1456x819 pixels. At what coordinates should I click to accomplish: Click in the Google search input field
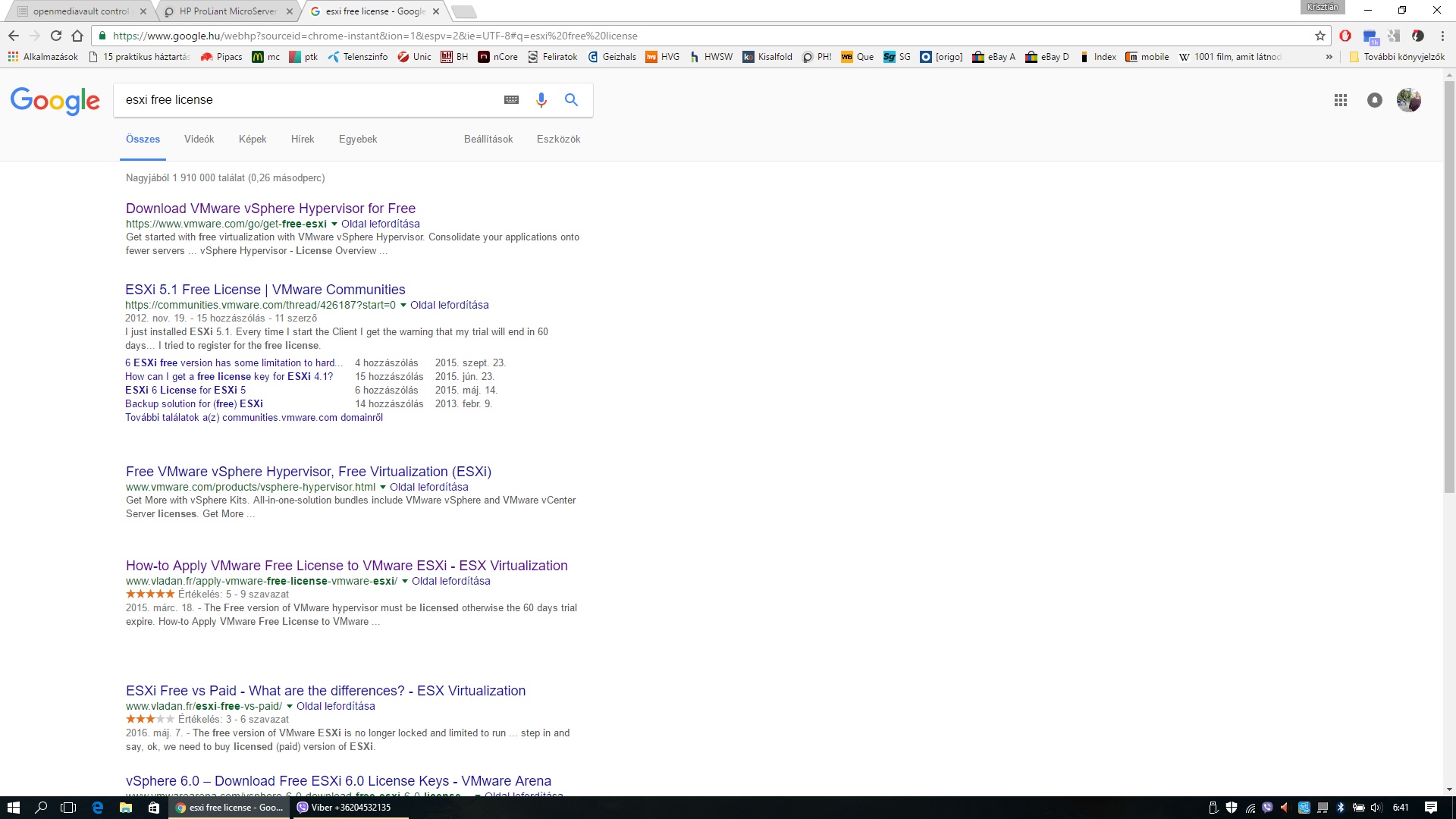tap(307, 100)
